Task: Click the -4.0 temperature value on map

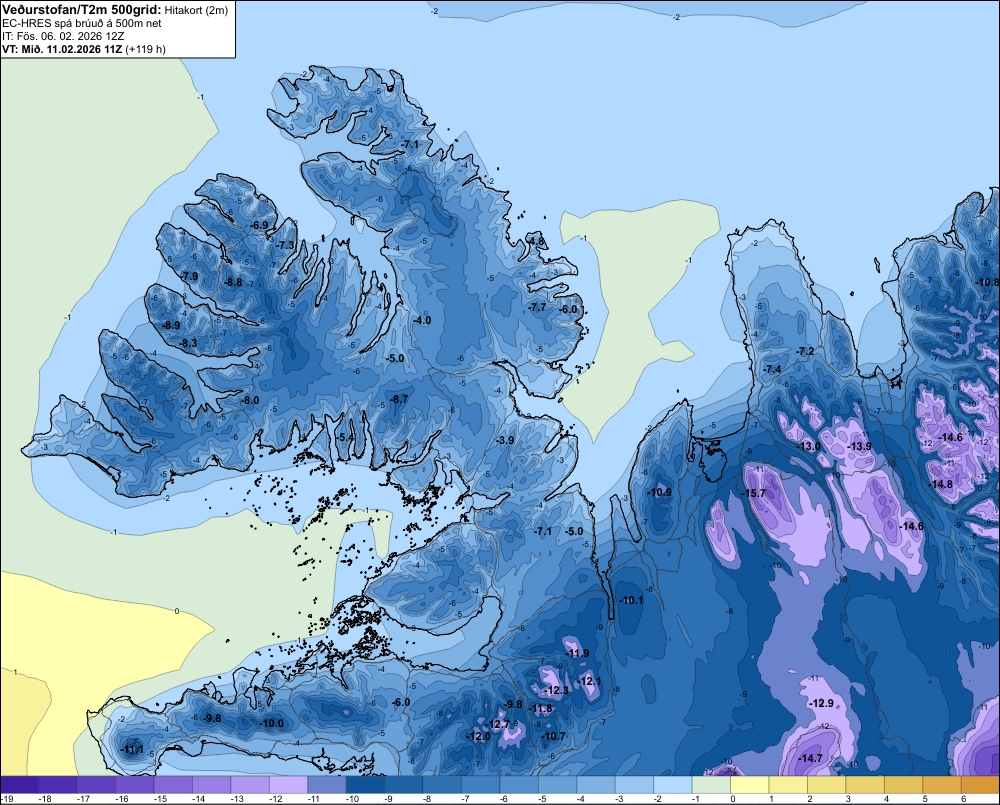Action: [422, 320]
